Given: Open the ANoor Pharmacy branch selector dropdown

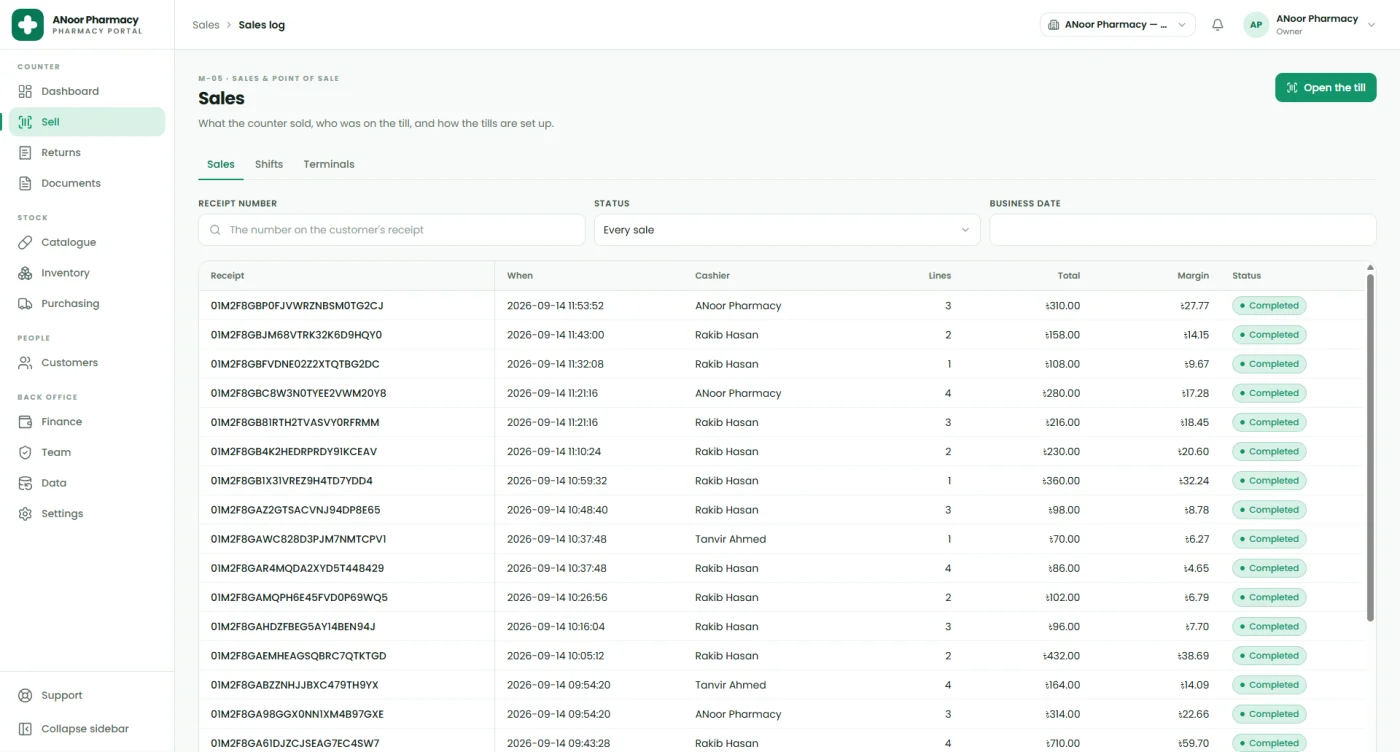Looking at the screenshot, I should tap(1117, 25).
